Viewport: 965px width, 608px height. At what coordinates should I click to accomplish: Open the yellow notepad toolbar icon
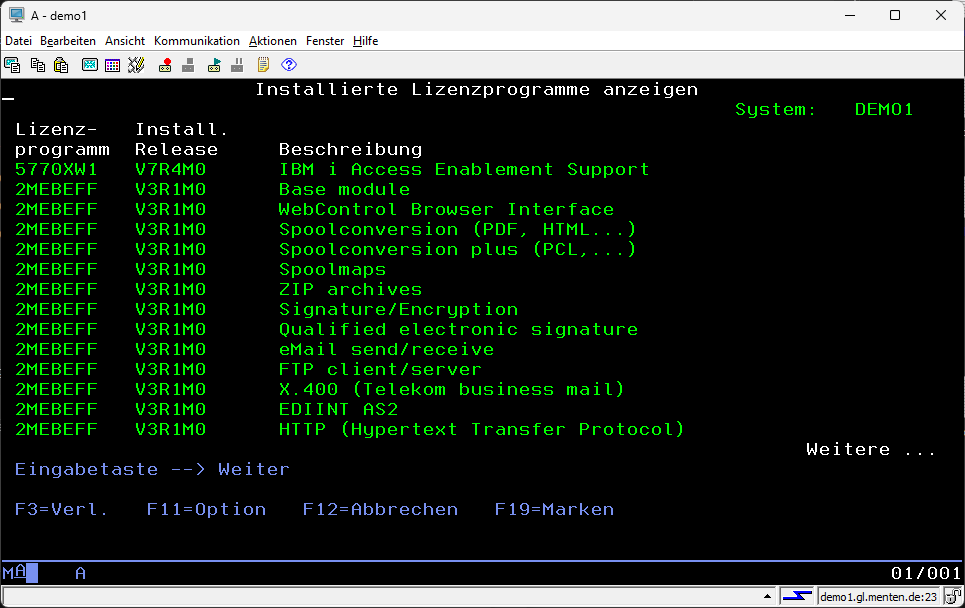pyautogui.click(x=264, y=65)
